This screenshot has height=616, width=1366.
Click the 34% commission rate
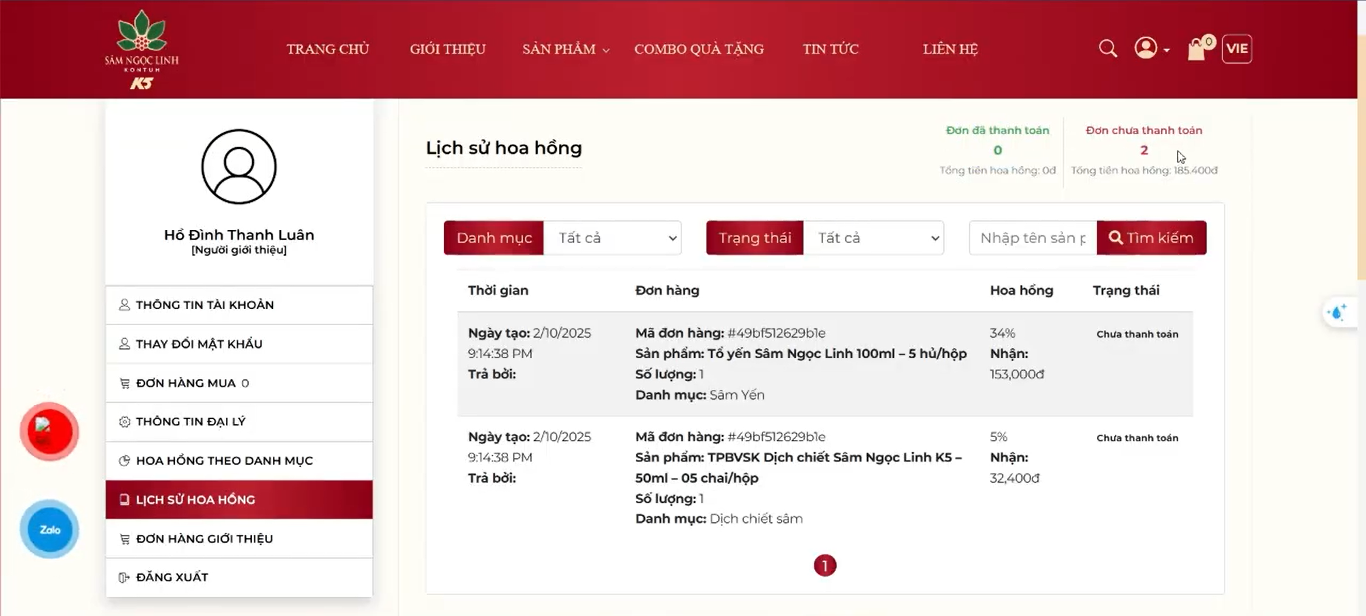[x=1002, y=333]
